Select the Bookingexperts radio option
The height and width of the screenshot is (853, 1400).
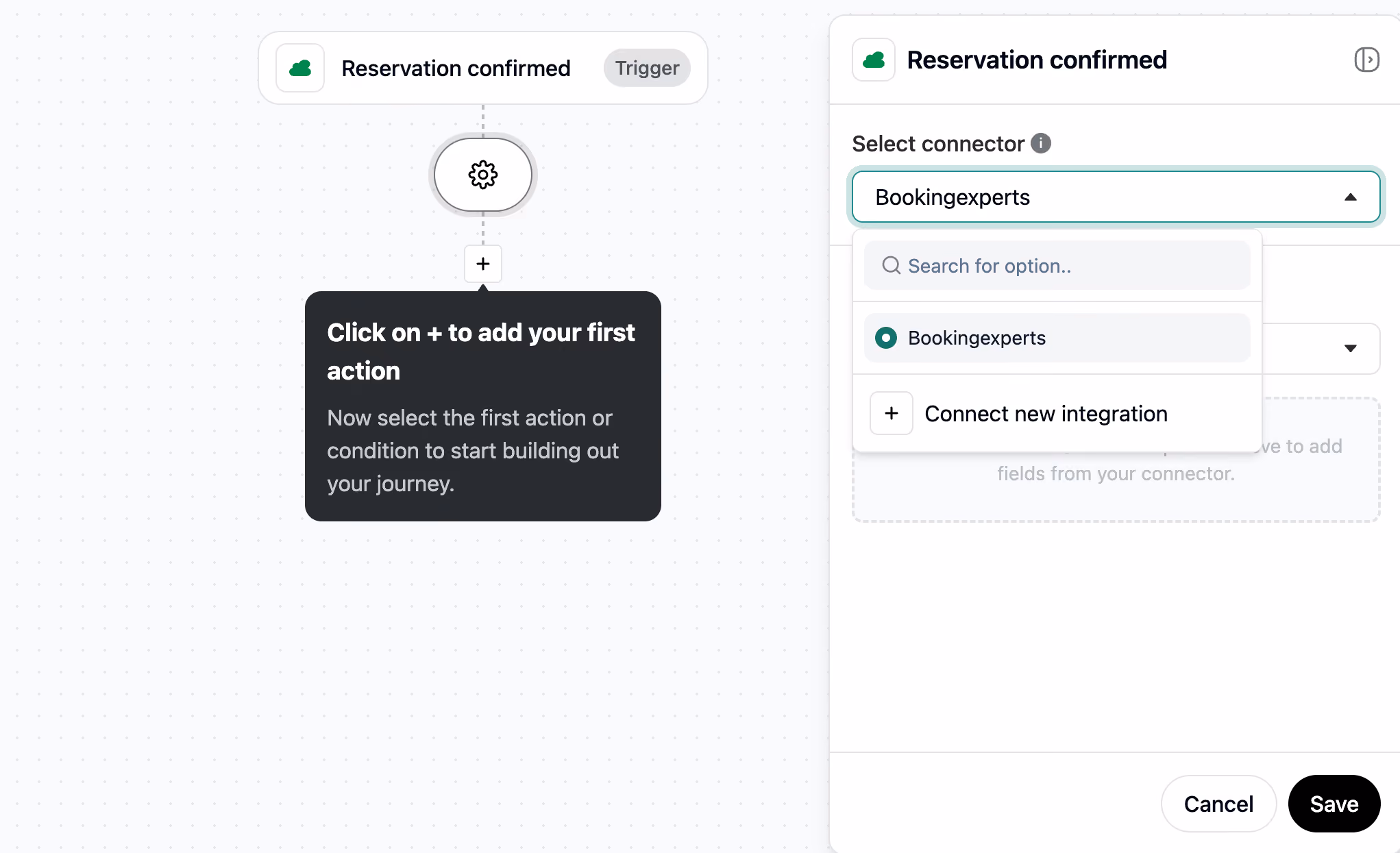pos(886,338)
